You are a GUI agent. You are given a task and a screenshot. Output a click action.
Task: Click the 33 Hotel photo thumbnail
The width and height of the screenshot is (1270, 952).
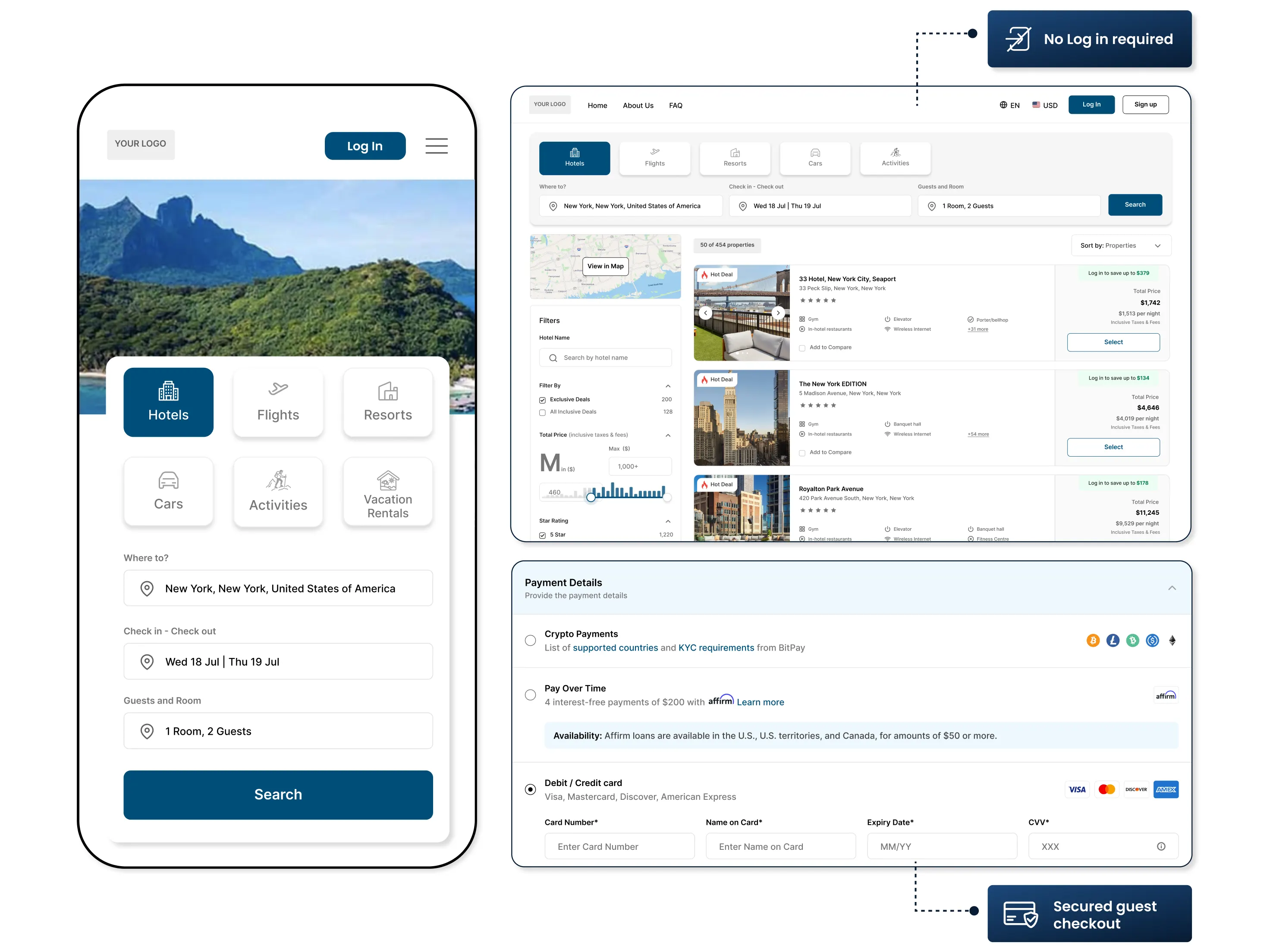coord(742,313)
